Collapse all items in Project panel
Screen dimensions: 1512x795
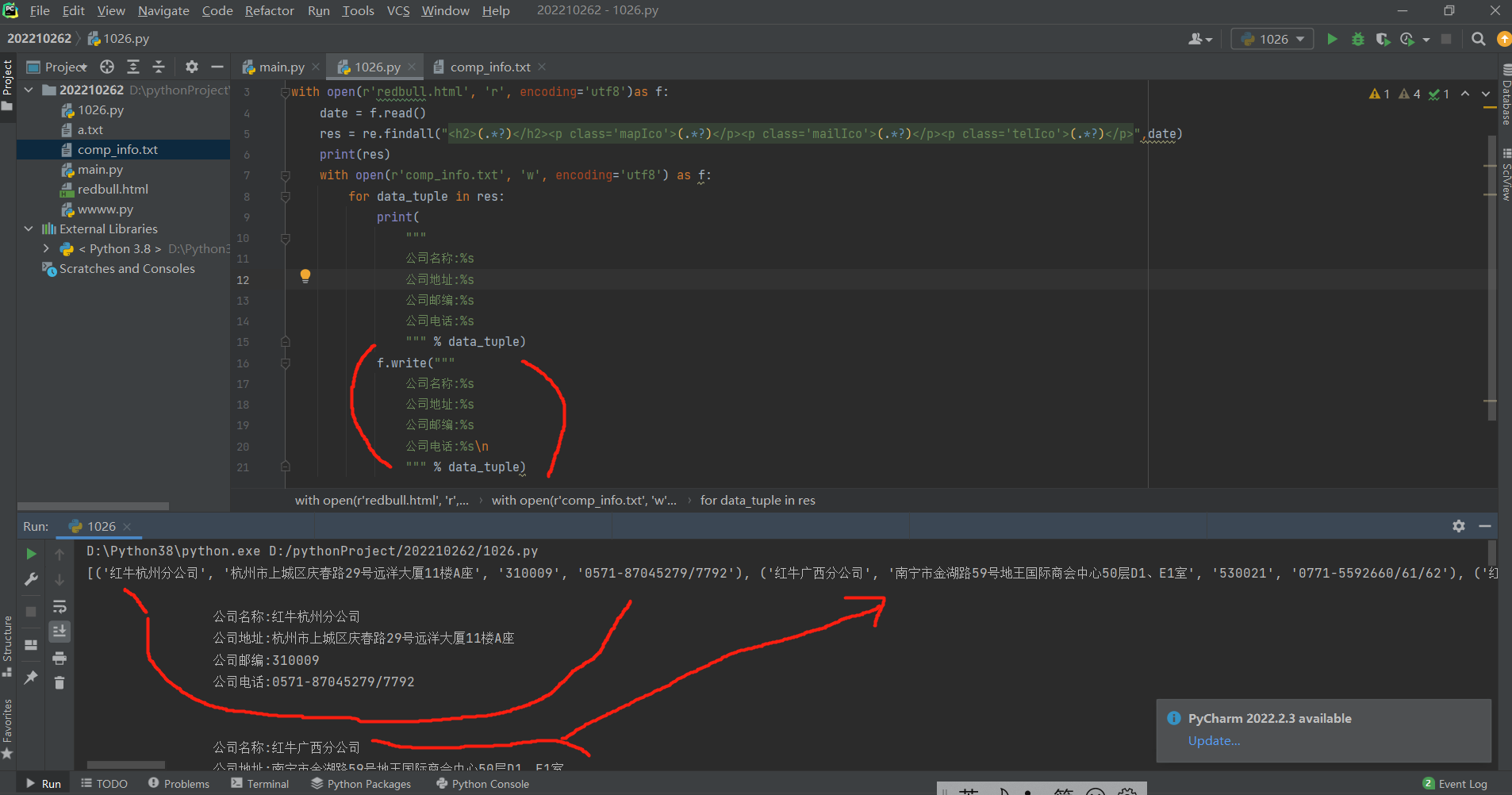pos(159,67)
